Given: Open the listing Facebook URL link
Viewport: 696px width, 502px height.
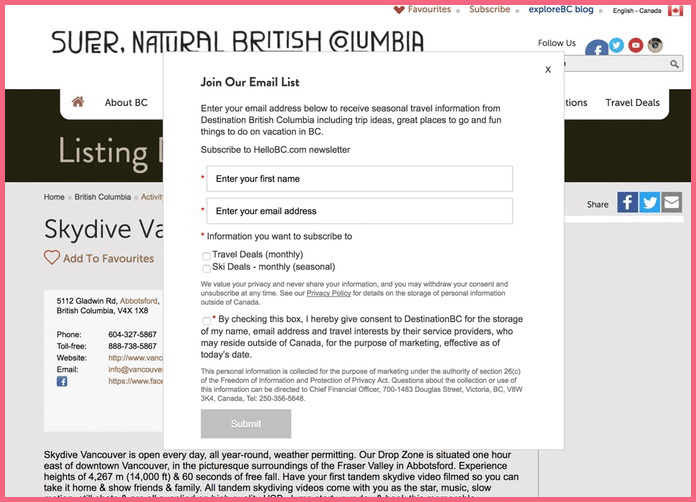Looking at the screenshot, I should (x=135, y=380).
